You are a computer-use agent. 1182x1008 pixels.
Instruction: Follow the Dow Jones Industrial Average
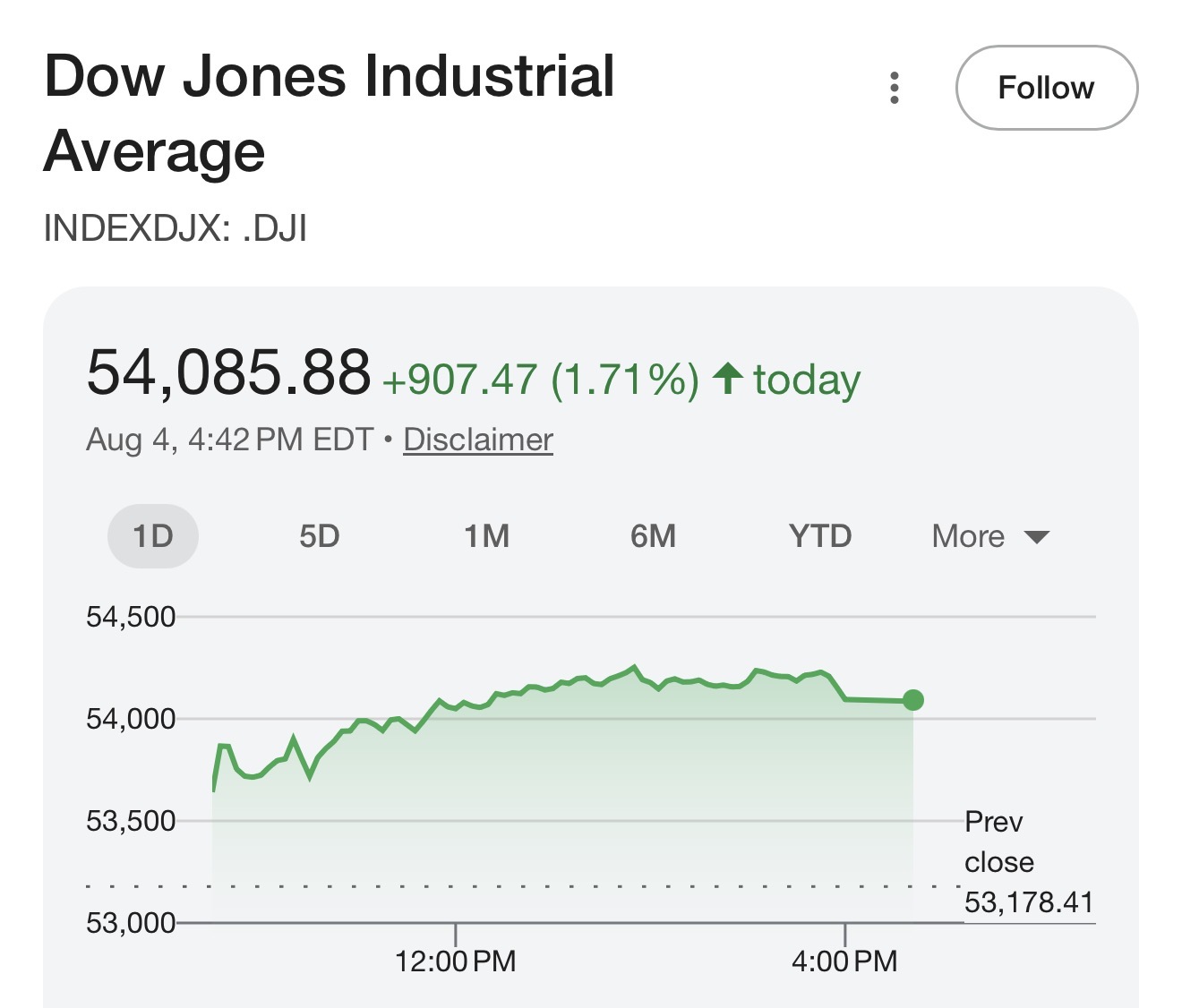pos(1047,88)
